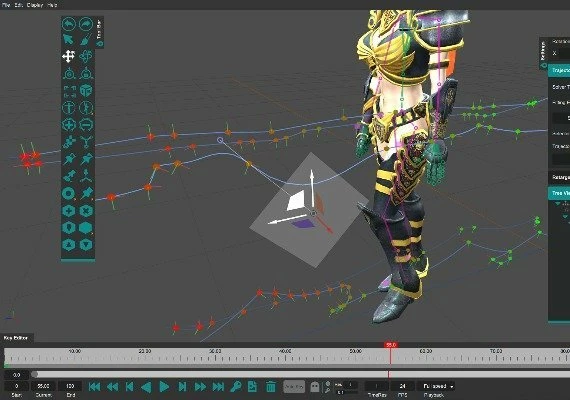Play the animation forward
Image resolution: width=570 pixels, height=400 pixels.
click(164, 387)
